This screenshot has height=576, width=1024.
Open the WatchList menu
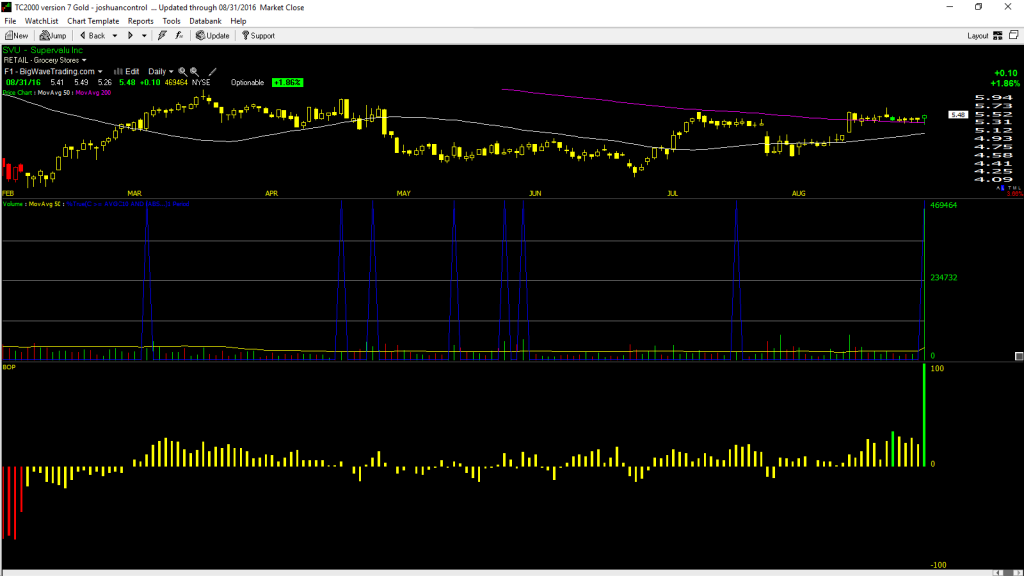(x=41, y=21)
